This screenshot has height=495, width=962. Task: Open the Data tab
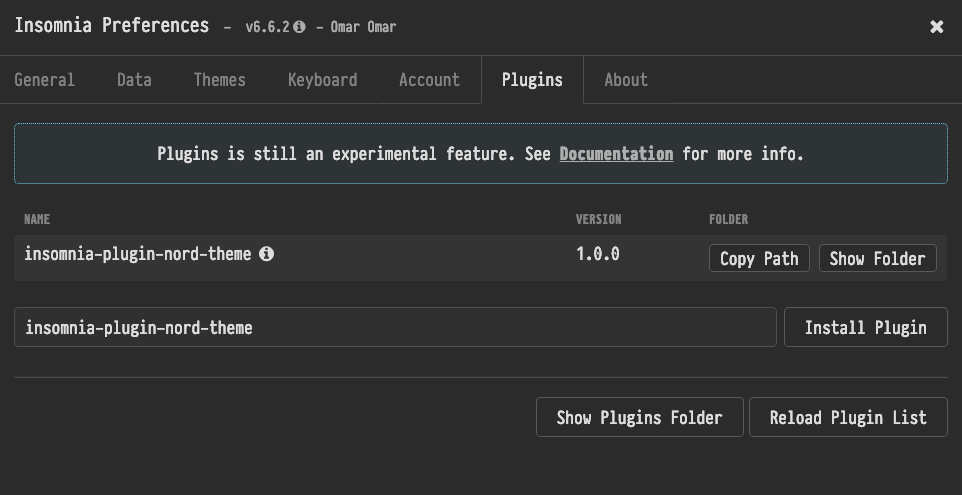tap(134, 80)
